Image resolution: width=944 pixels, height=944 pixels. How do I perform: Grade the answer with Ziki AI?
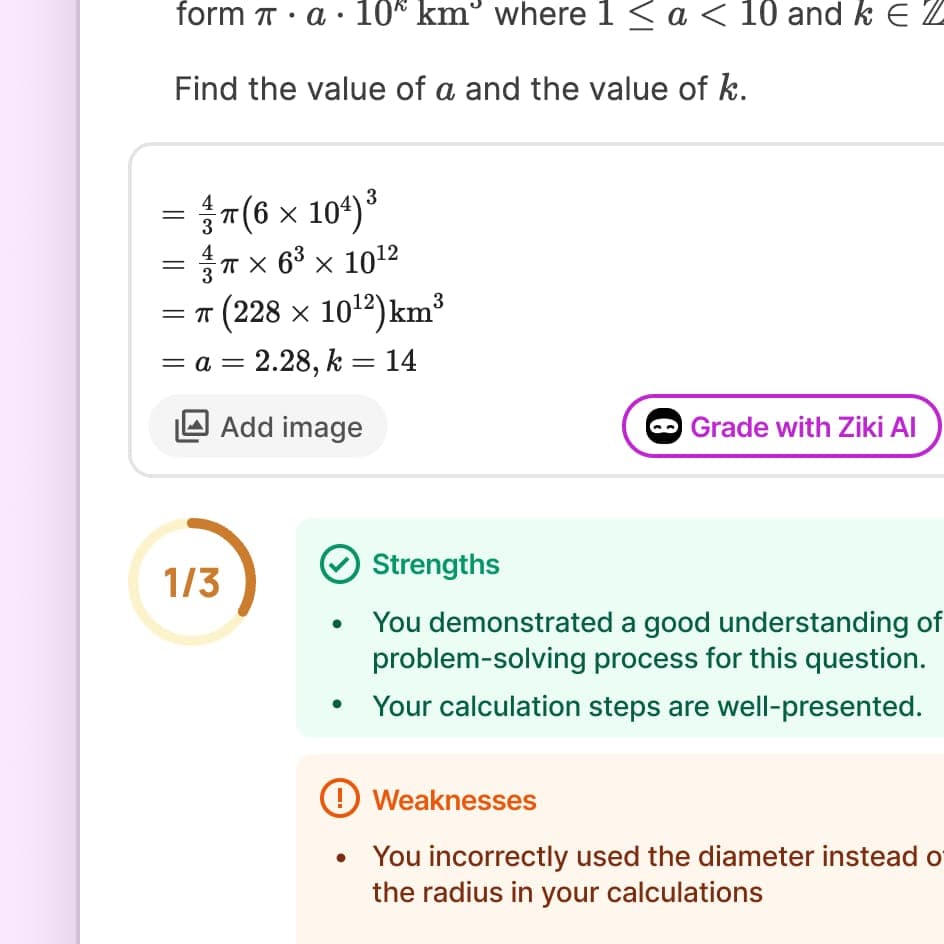(x=781, y=426)
